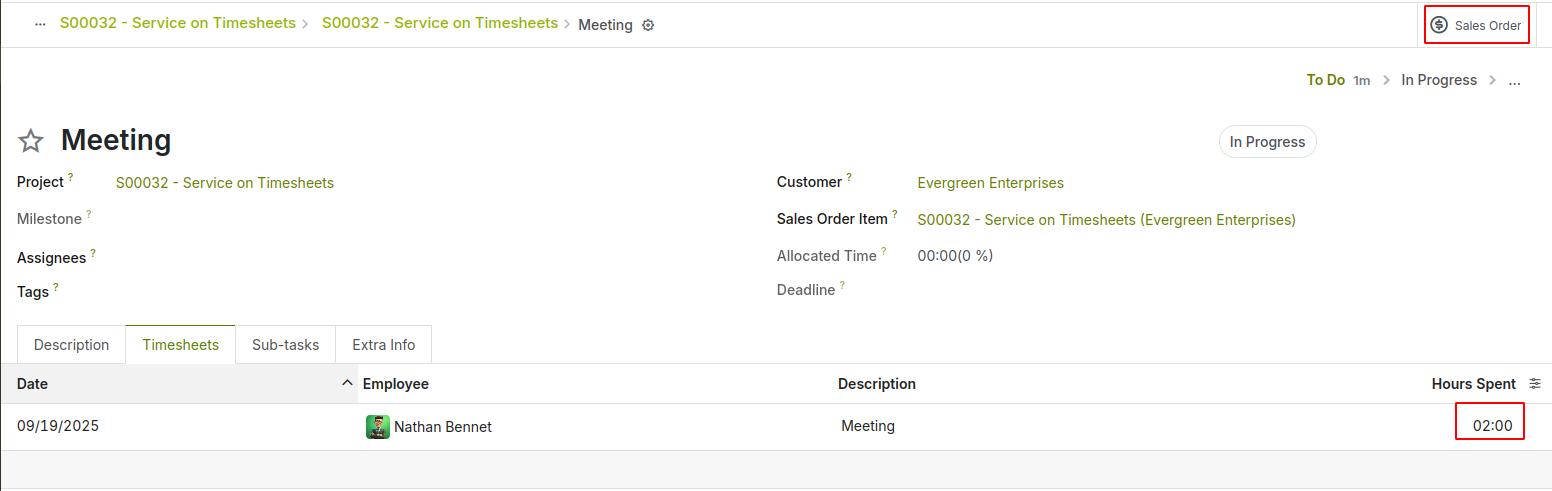This screenshot has width=1552, height=491.
Task: Move the task to In Progress stage
Action: (1438, 80)
